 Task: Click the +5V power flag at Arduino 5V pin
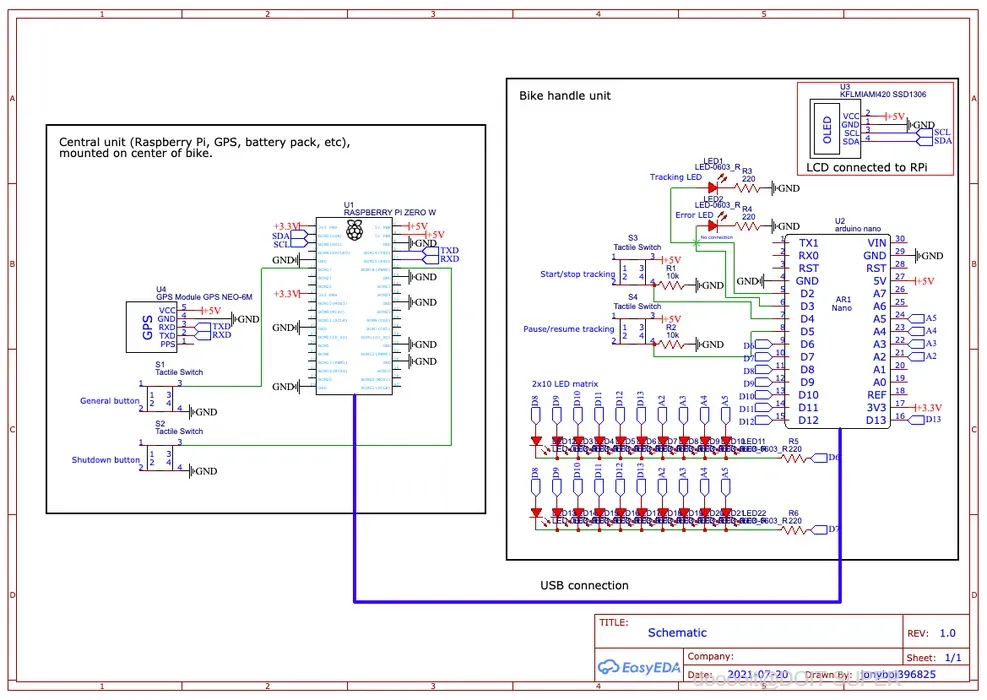click(x=924, y=281)
